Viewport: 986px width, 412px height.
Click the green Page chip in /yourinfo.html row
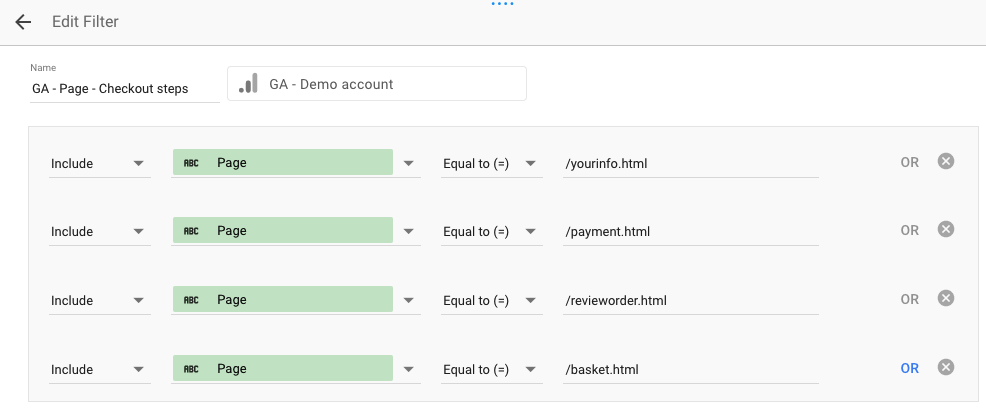[x=283, y=162]
